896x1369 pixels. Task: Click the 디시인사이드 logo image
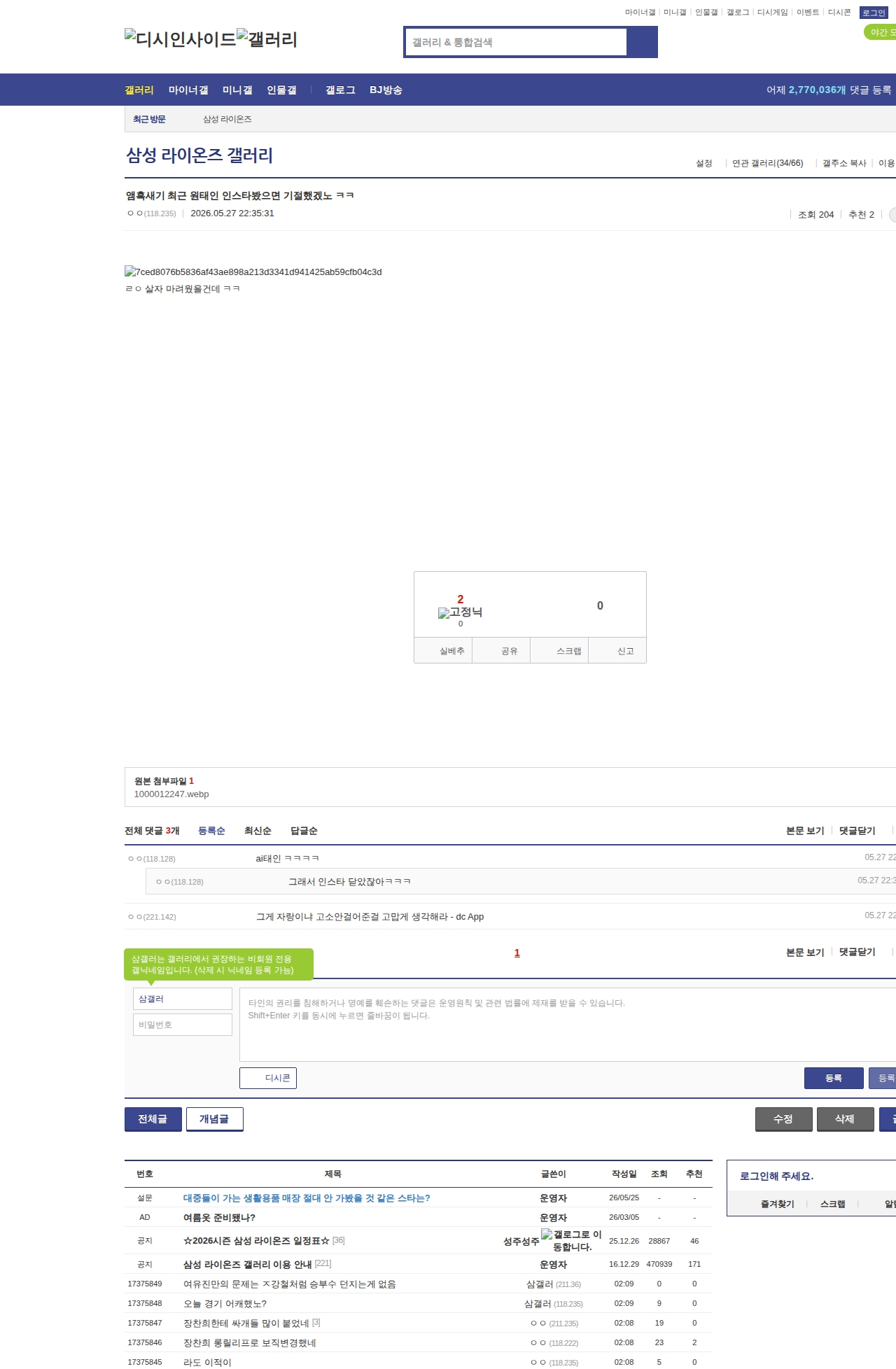point(181,39)
